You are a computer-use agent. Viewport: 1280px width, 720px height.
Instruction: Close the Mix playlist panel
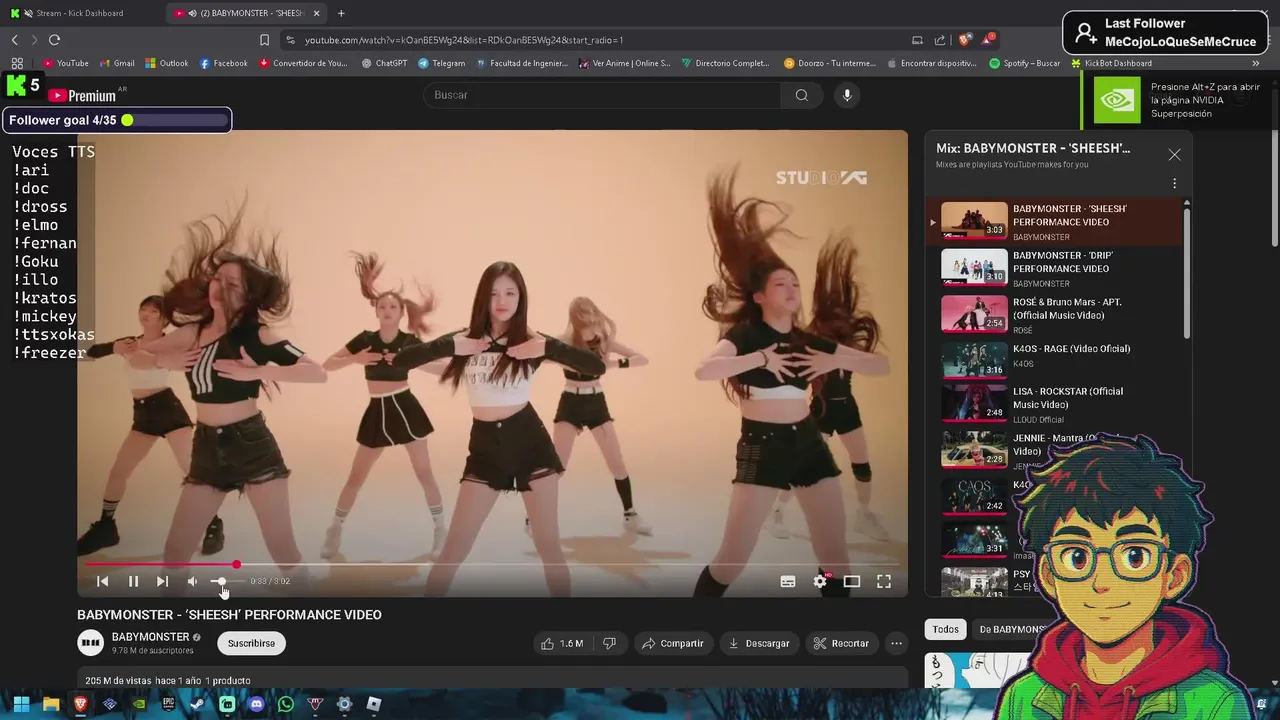(x=1174, y=155)
